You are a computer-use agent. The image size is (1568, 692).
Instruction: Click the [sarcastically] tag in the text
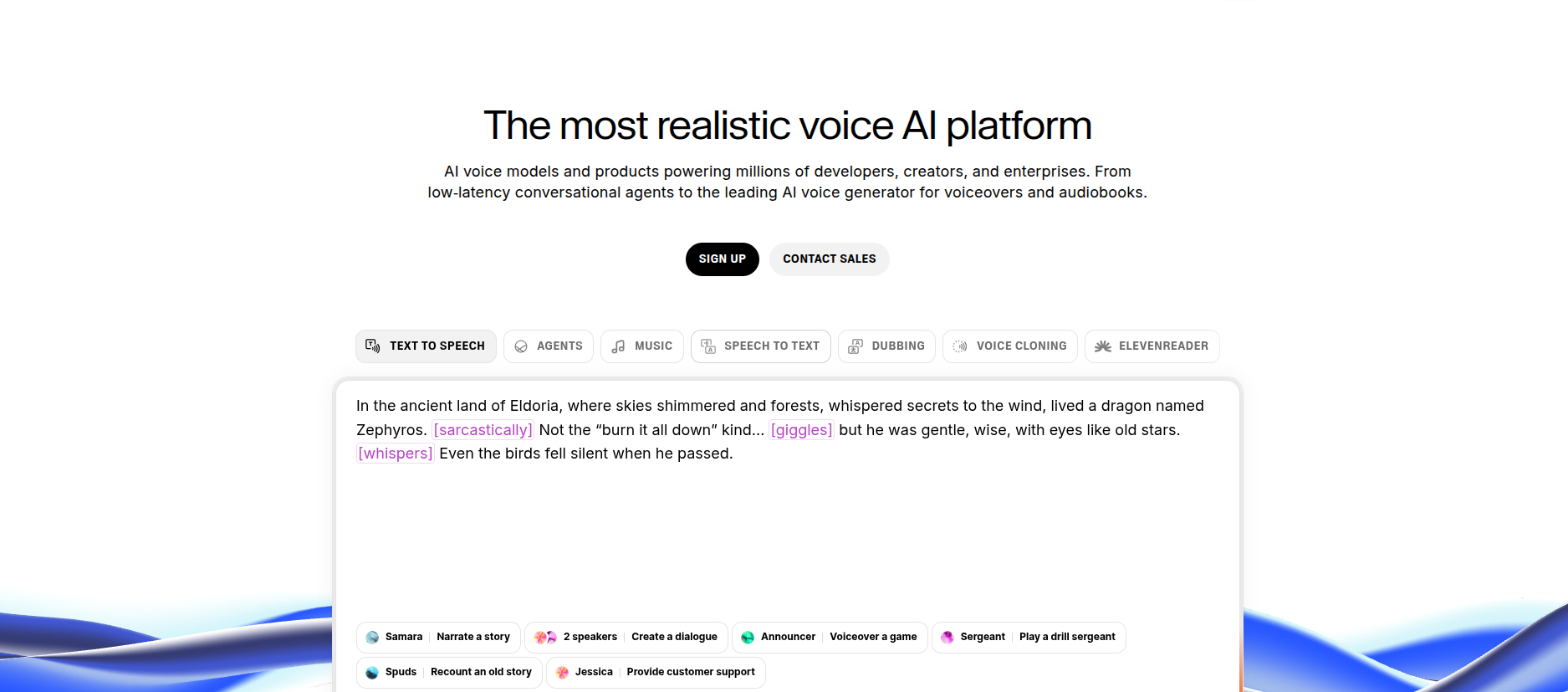coord(483,430)
